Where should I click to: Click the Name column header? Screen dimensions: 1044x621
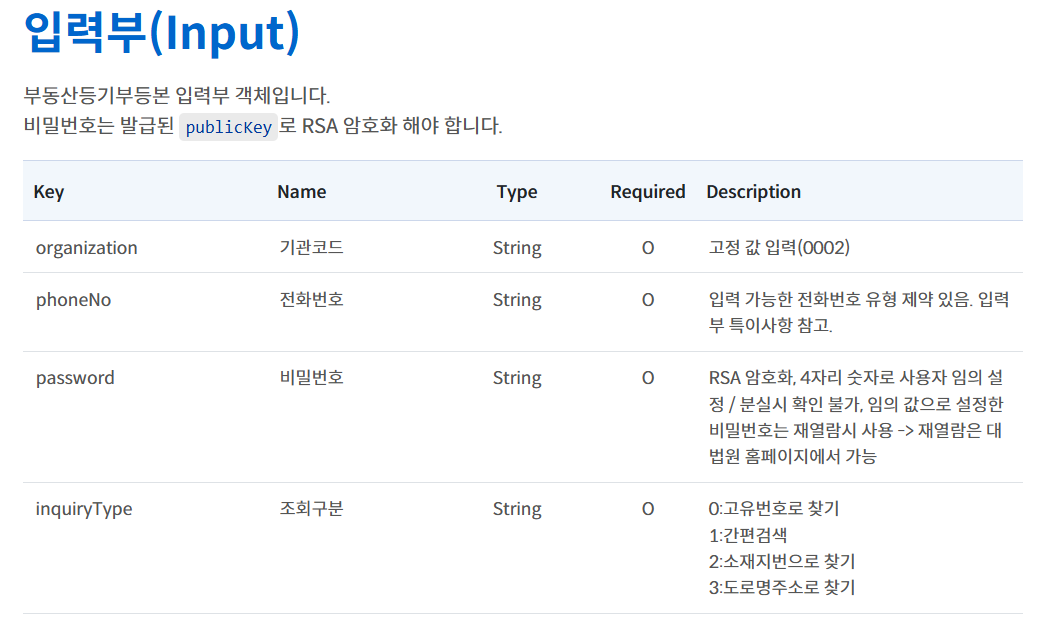point(302,192)
